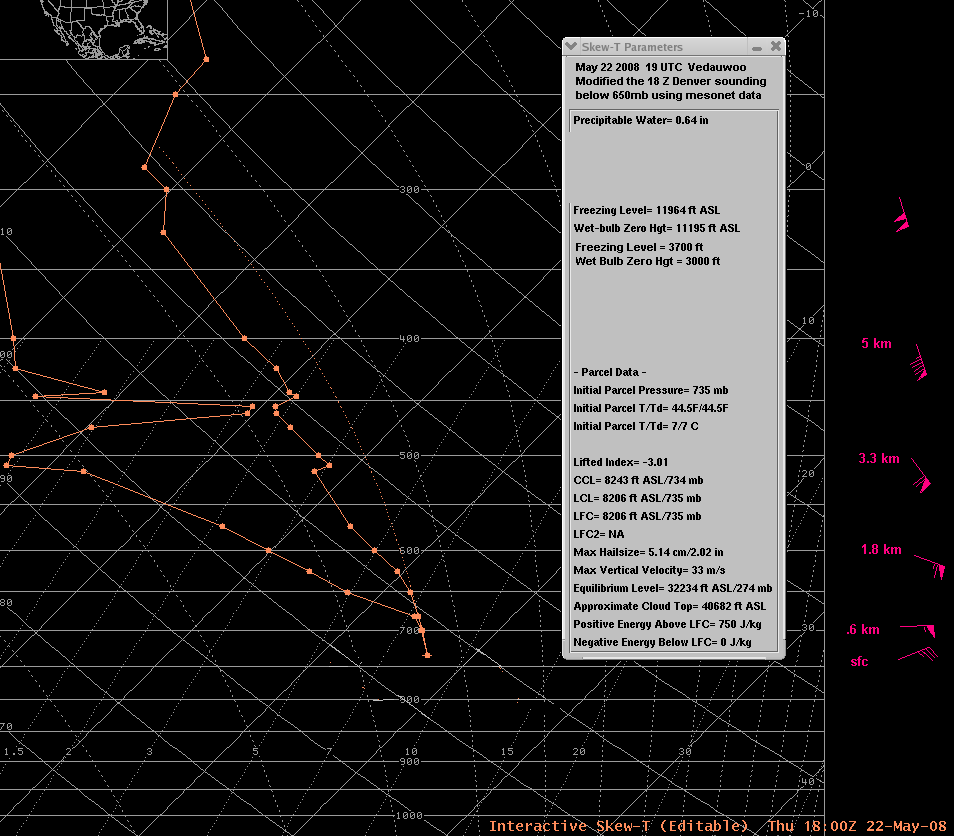Click LCL= 8206 ft ASL/735 mb

pos(637,498)
